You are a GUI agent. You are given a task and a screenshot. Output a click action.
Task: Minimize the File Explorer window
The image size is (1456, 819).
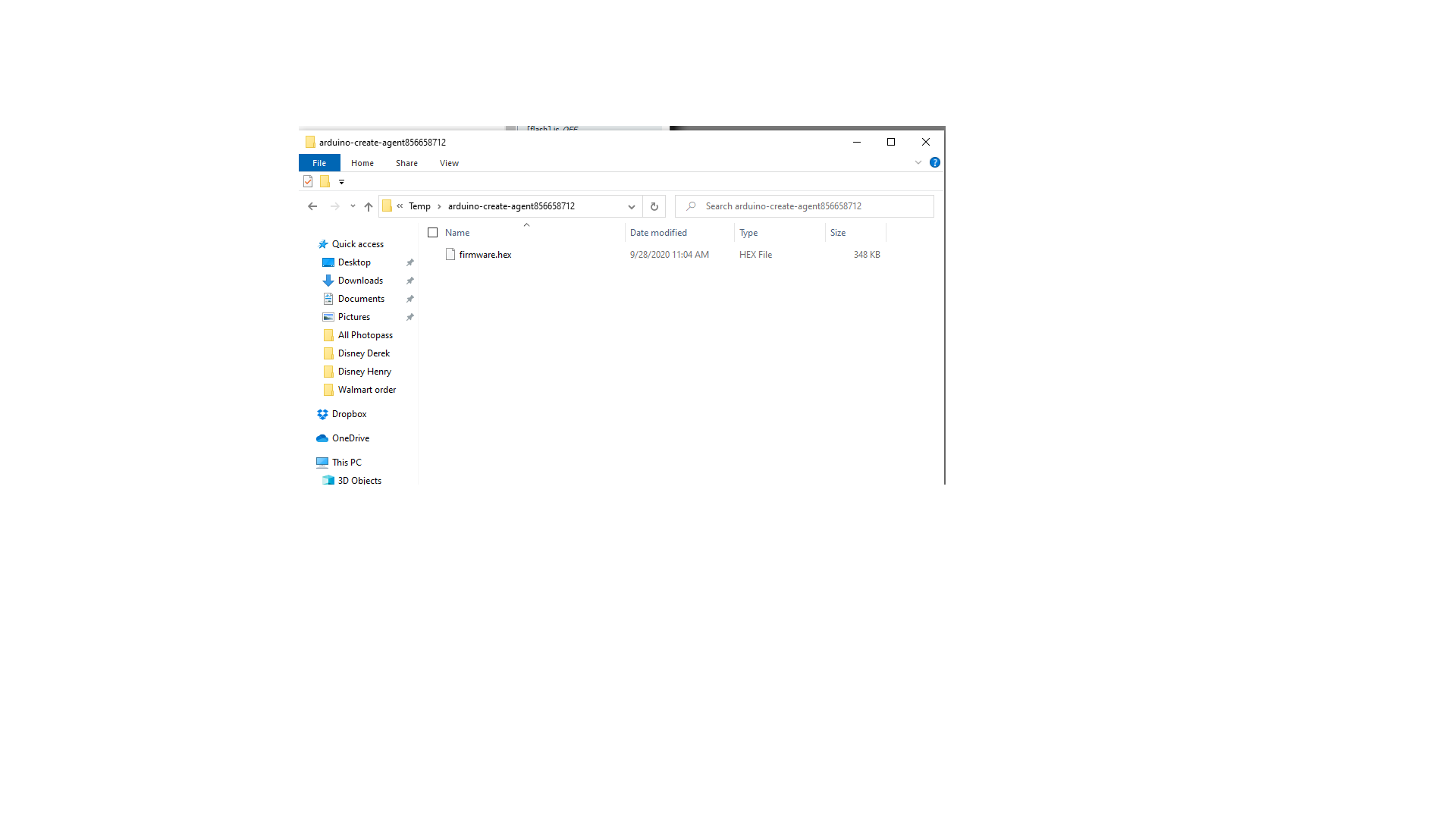pyautogui.click(x=857, y=142)
